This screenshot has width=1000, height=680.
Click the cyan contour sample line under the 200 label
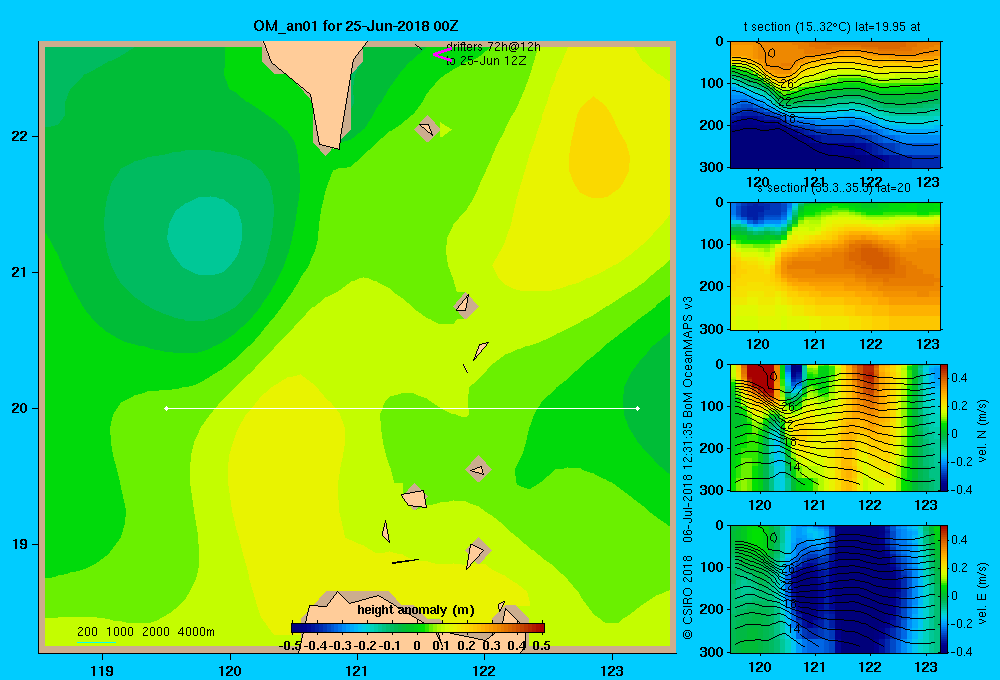[x=96, y=642]
